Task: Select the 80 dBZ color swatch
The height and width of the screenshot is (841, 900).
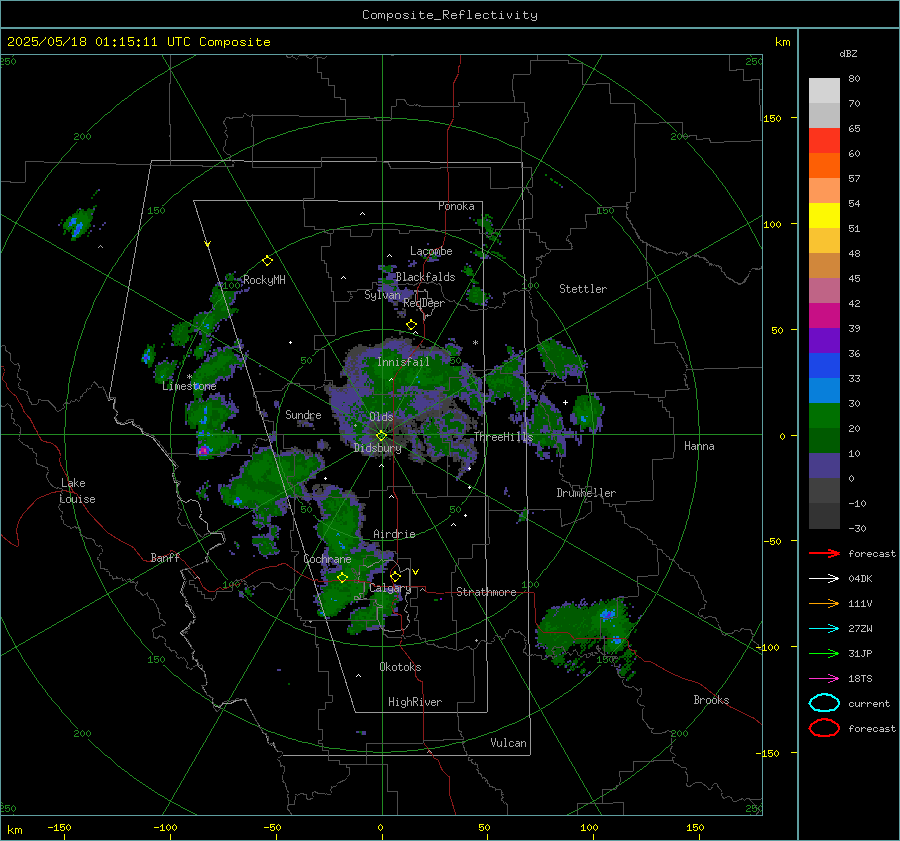Action: (824, 90)
